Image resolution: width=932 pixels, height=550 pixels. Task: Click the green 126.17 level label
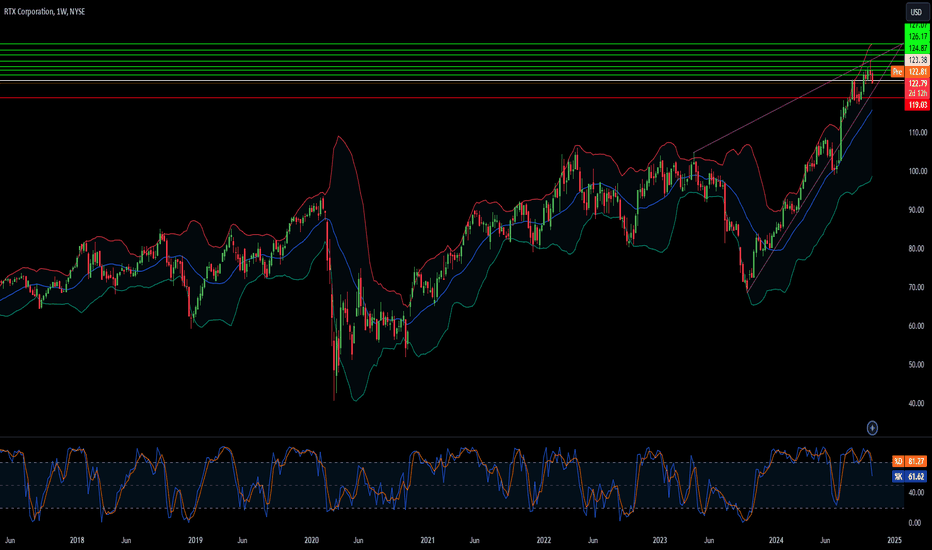[x=917, y=37]
